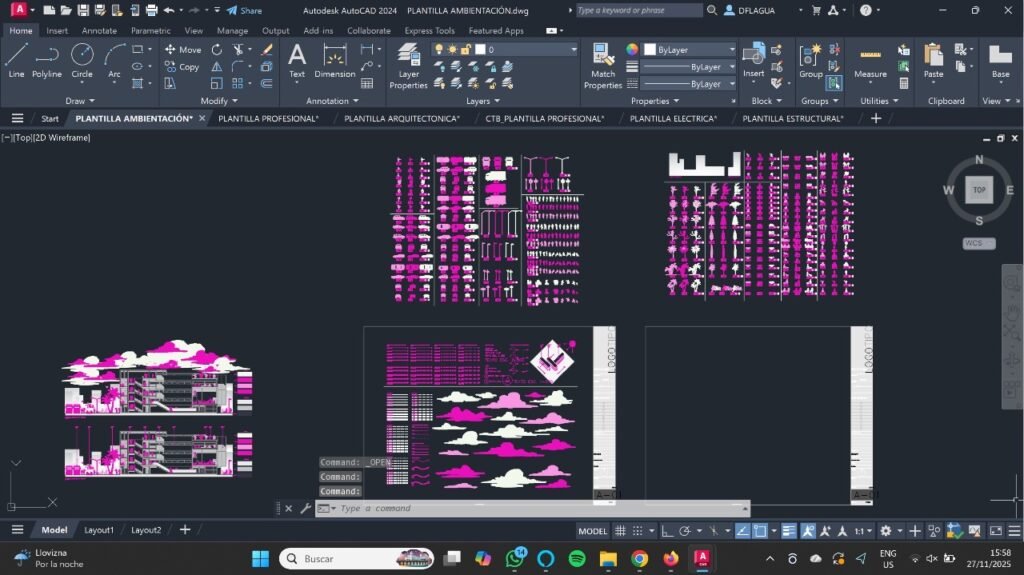The height and width of the screenshot is (575, 1024).
Task: Click the object color wheel swatch
Action: 632,49
